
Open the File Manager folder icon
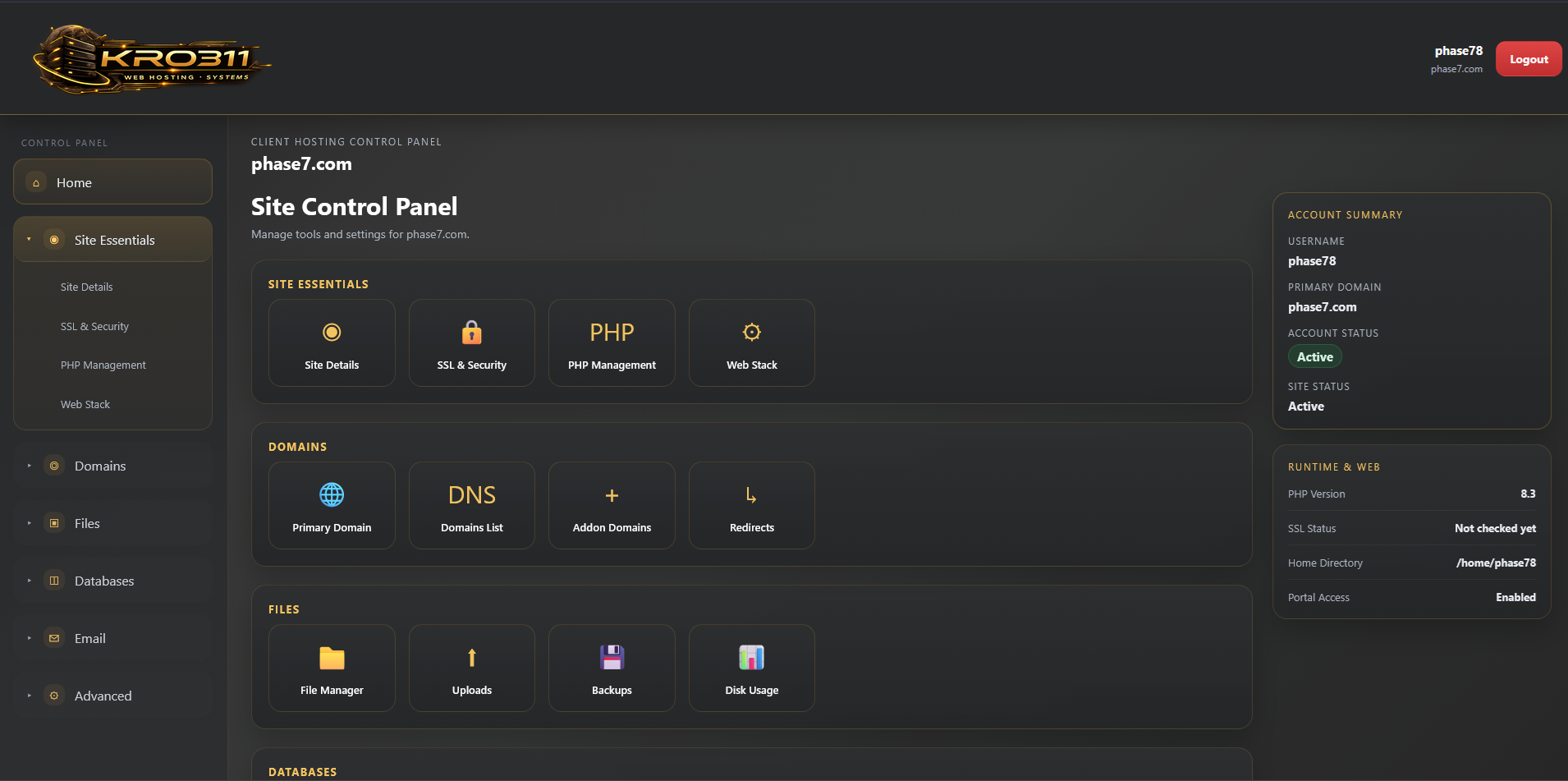click(332, 657)
